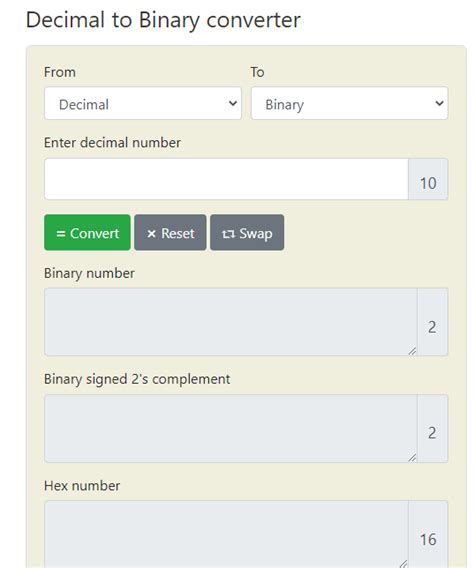The height and width of the screenshot is (568, 474).
Task: Click the Swap button
Action: tap(247, 233)
